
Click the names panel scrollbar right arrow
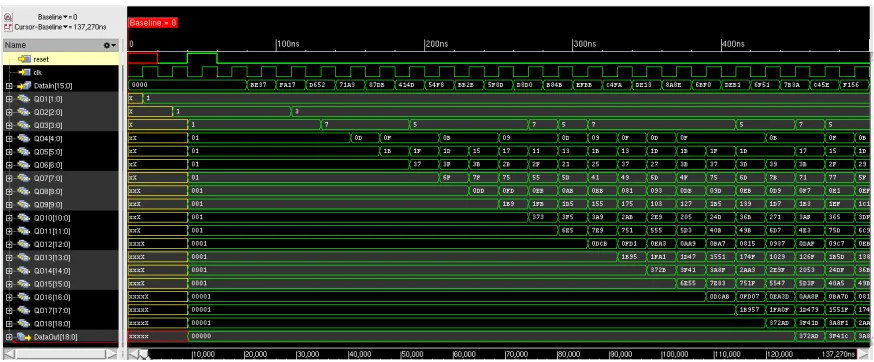pos(113,354)
